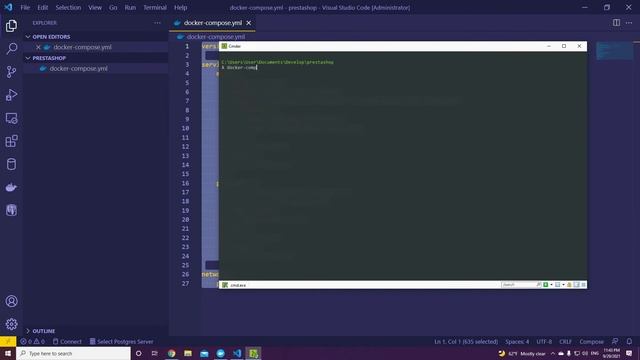The image size is (640, 360).
Task: Open the View menu
Action: [95, 7]
